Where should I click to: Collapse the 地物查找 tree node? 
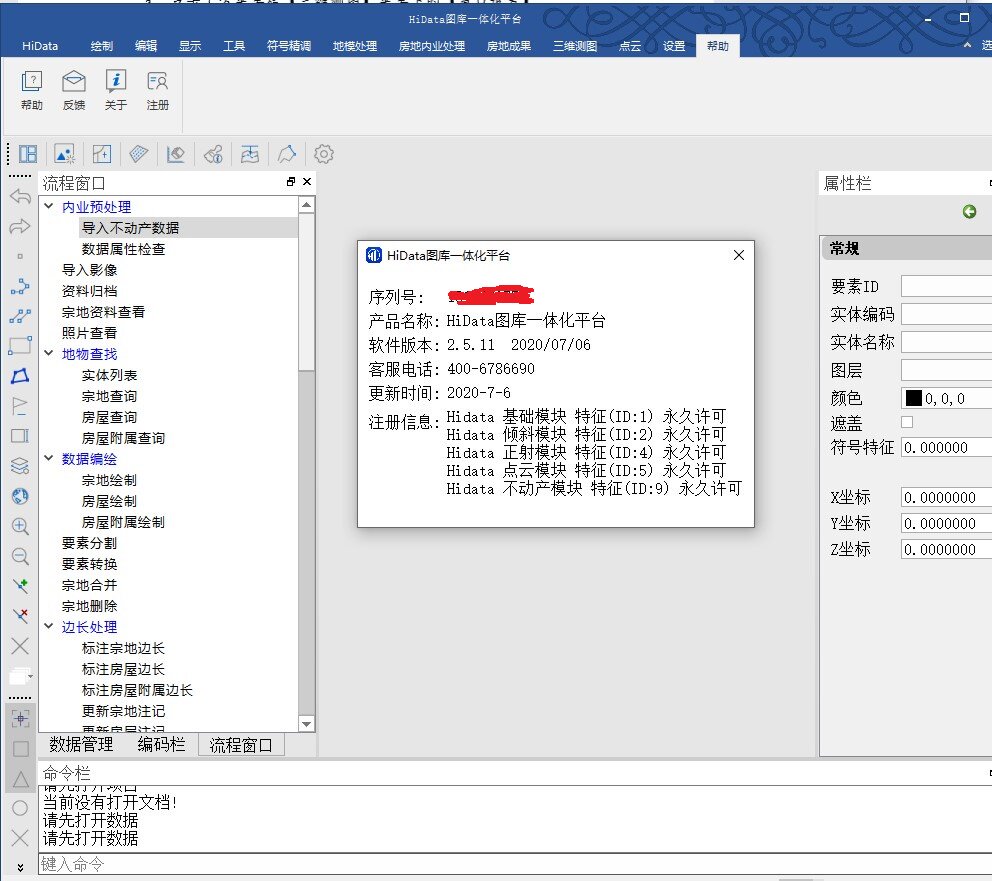coord(49,353)
